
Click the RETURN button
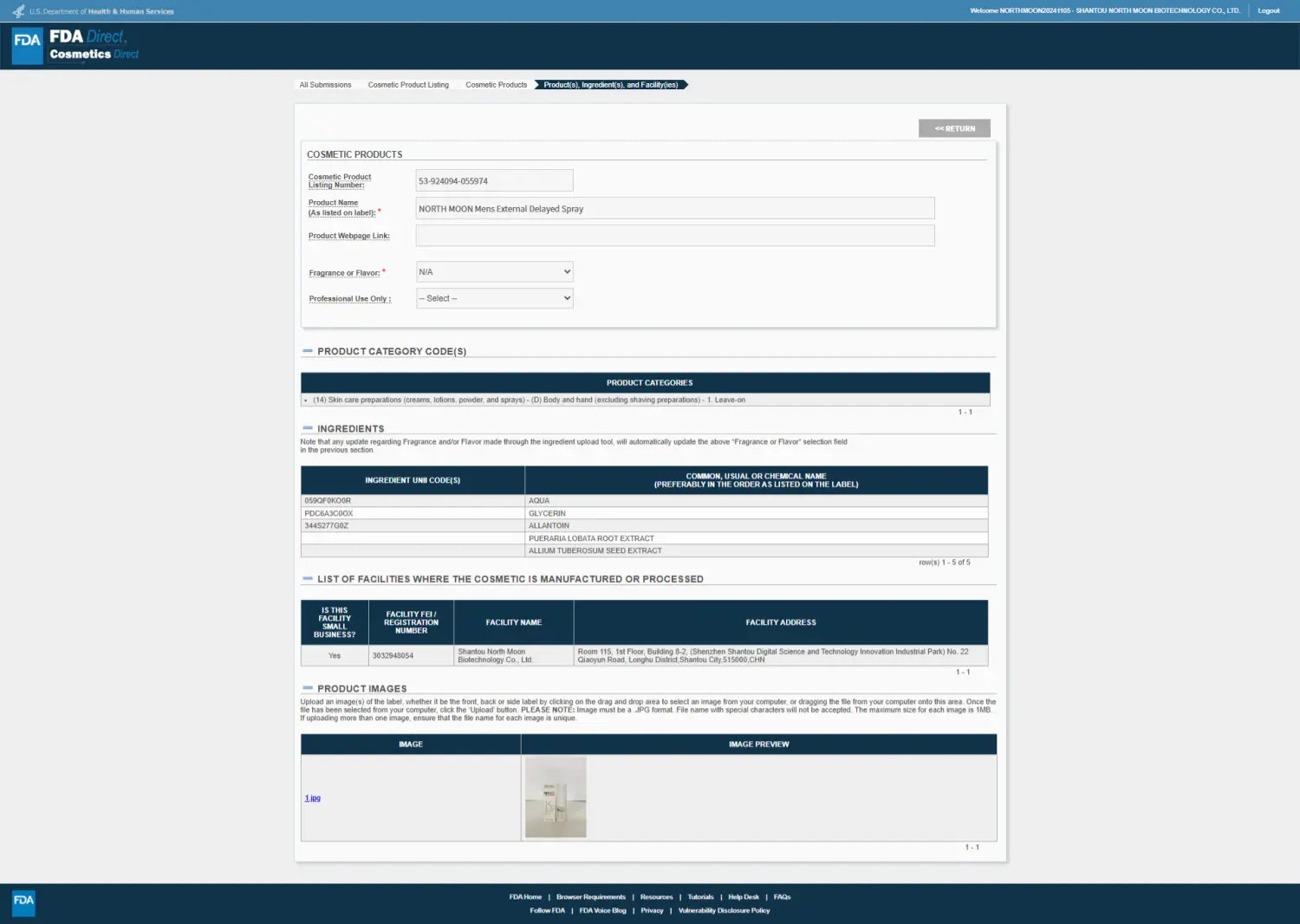click(954, 128)
